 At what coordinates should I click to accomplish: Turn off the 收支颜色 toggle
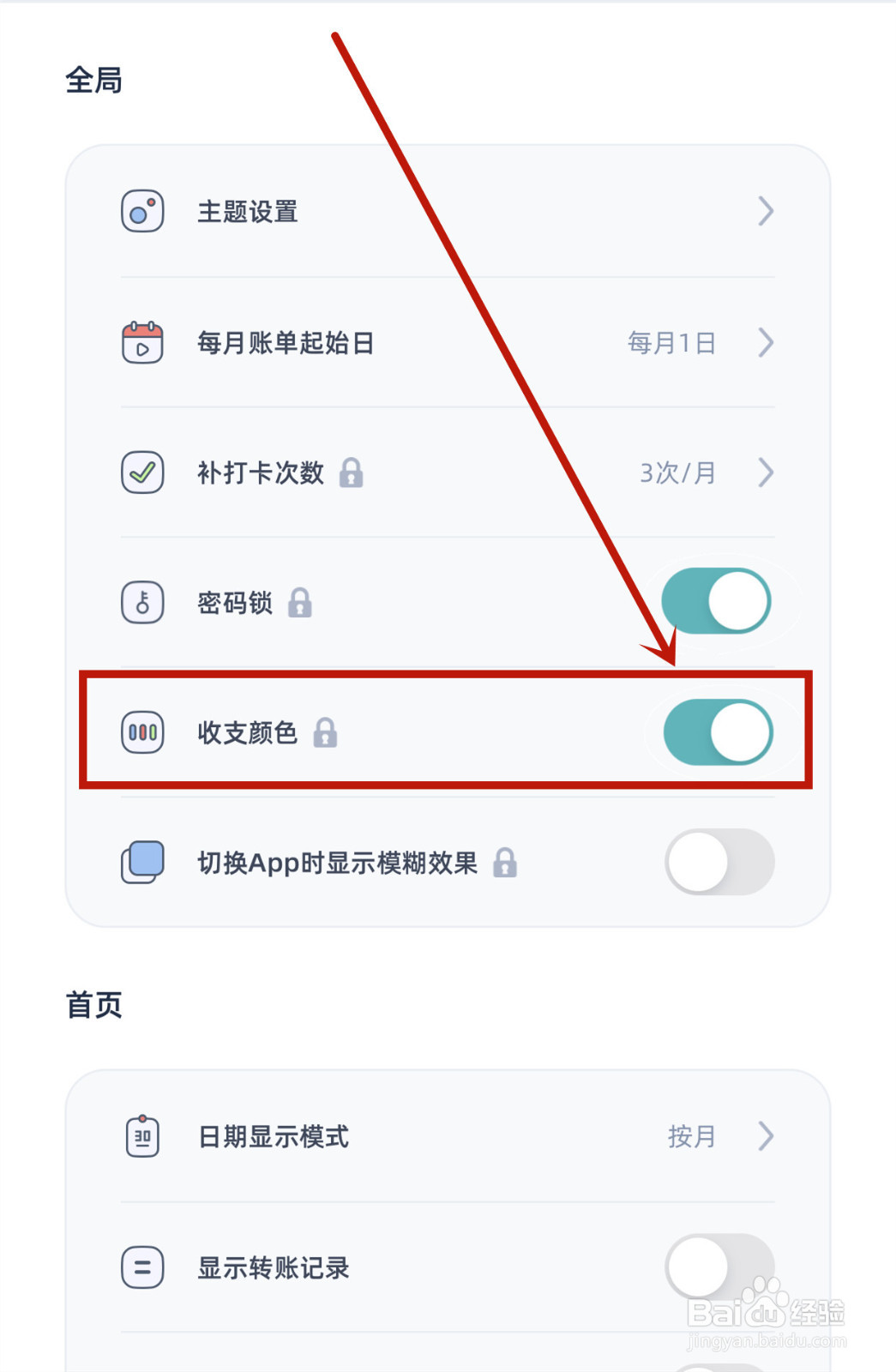pos(719,732)
